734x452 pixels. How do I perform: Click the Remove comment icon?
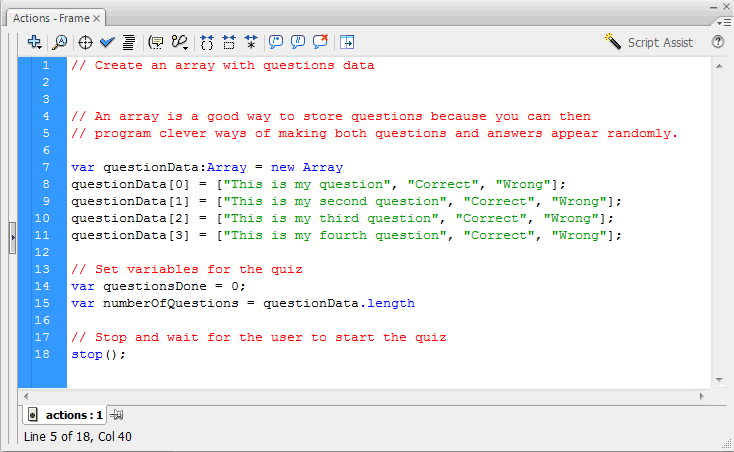[320, 42]
